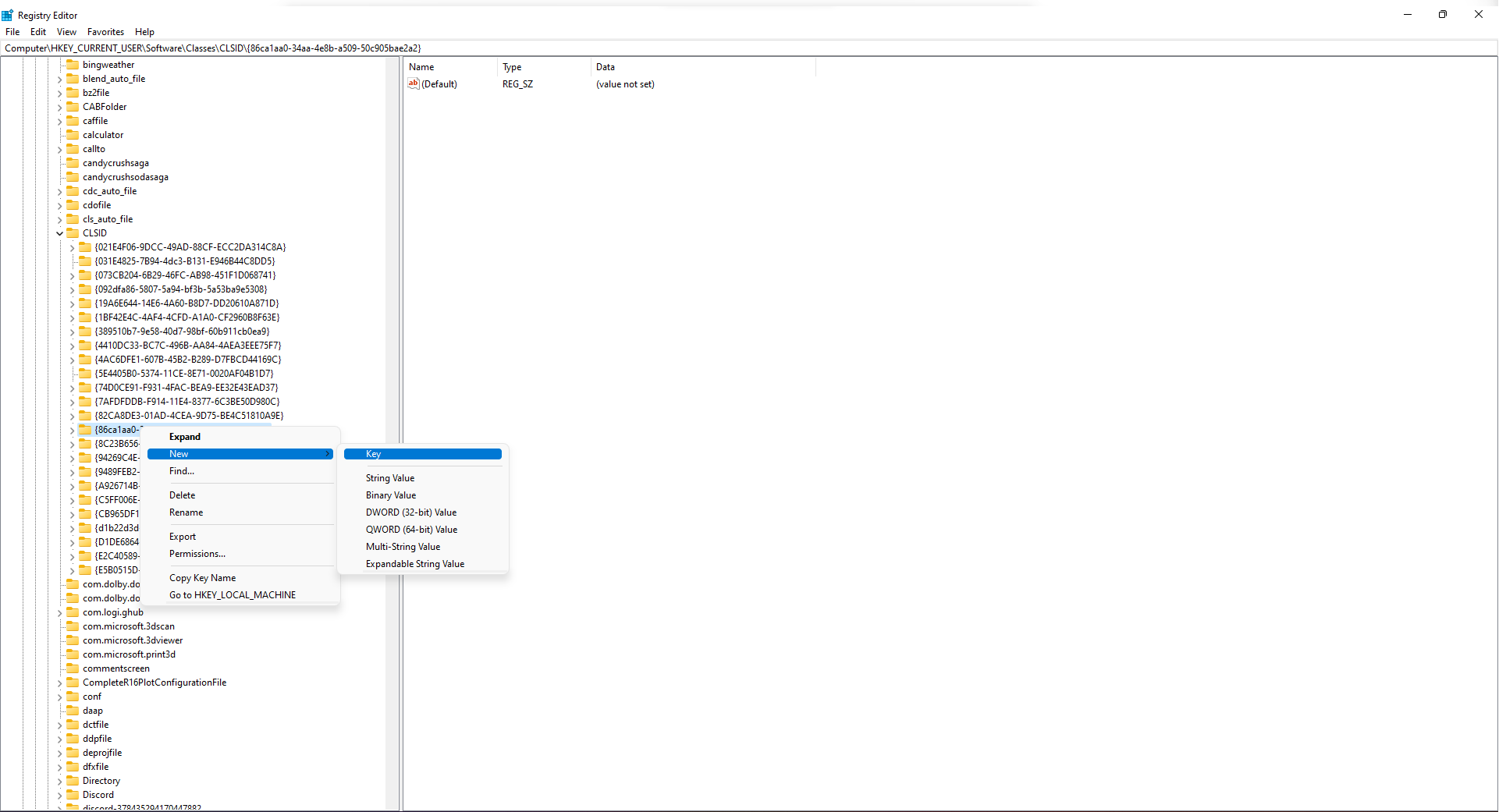Click the REG_SZ type cell
This screenshot has height=812, width=1499.
(518, 84)
